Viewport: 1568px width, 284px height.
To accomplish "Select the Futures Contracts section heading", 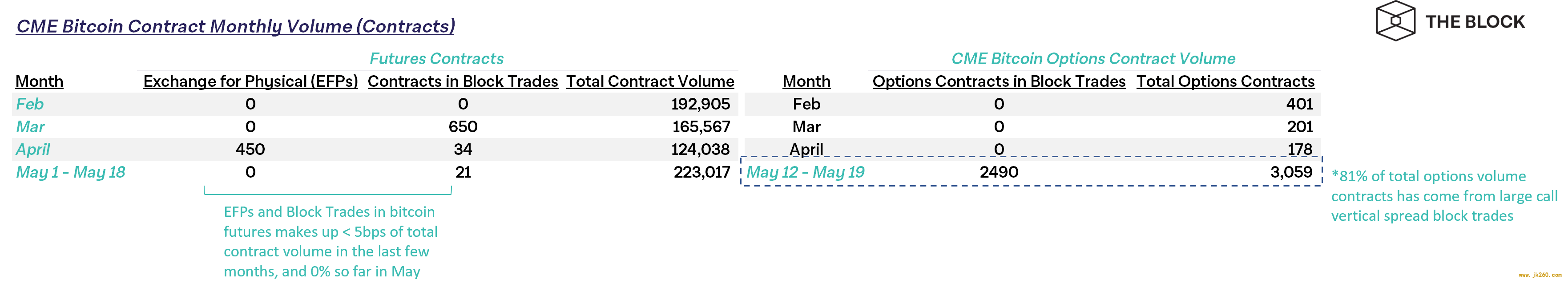I will (436, 58).
